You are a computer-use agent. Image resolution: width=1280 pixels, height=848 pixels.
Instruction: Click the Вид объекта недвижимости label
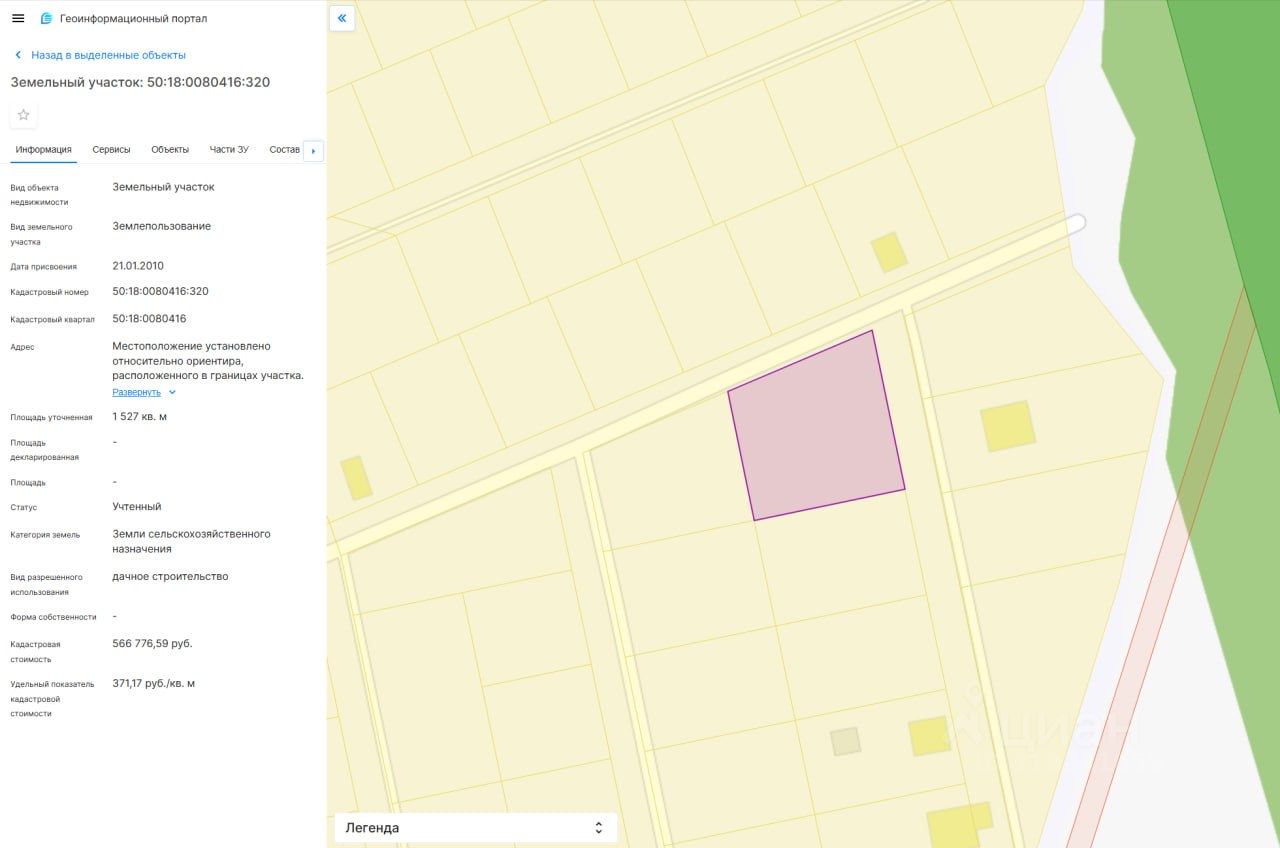tap(40, 194)
